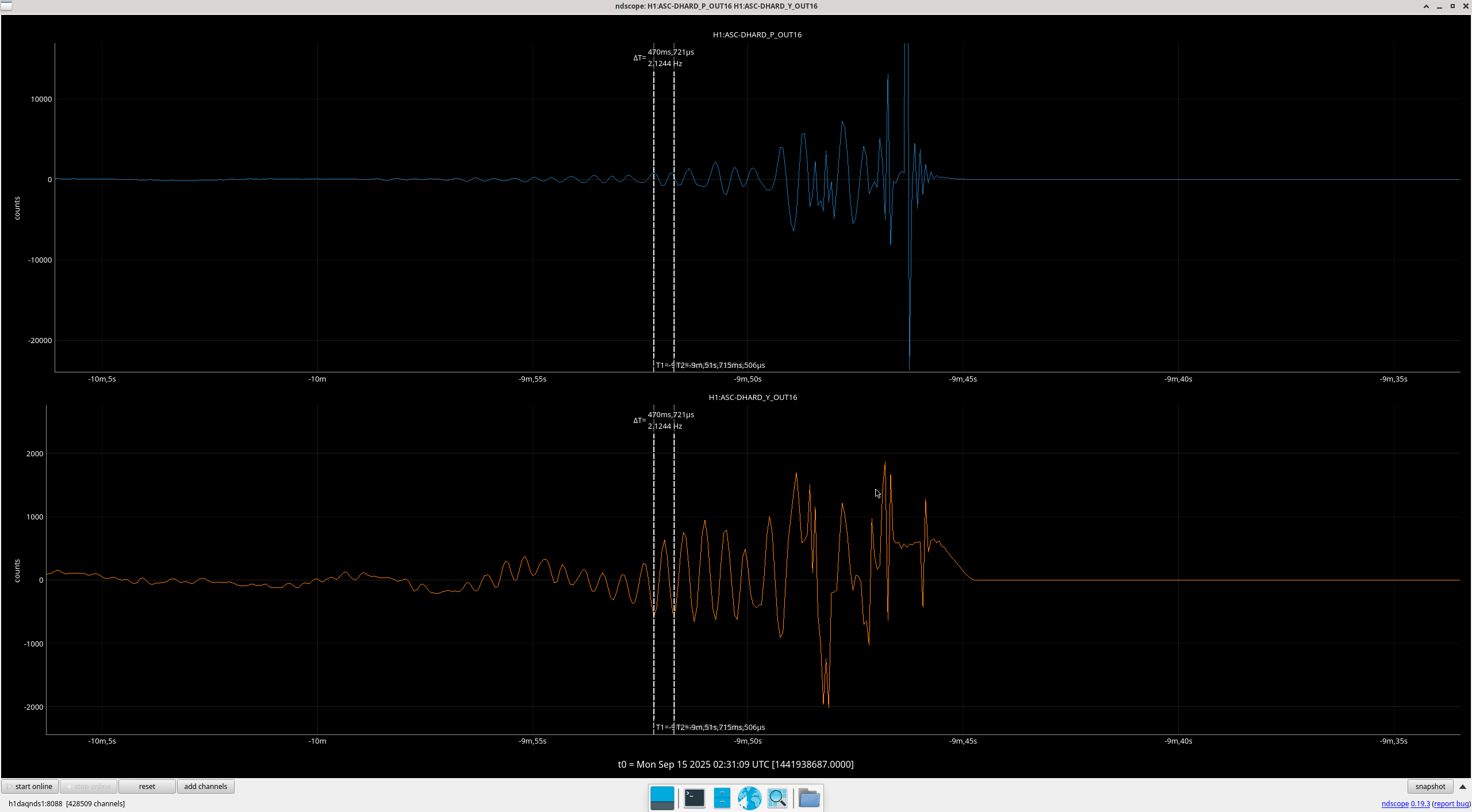Follow the 0.19.3 version link
This screenshot has width=1472, height=812.
point(1420,804)
